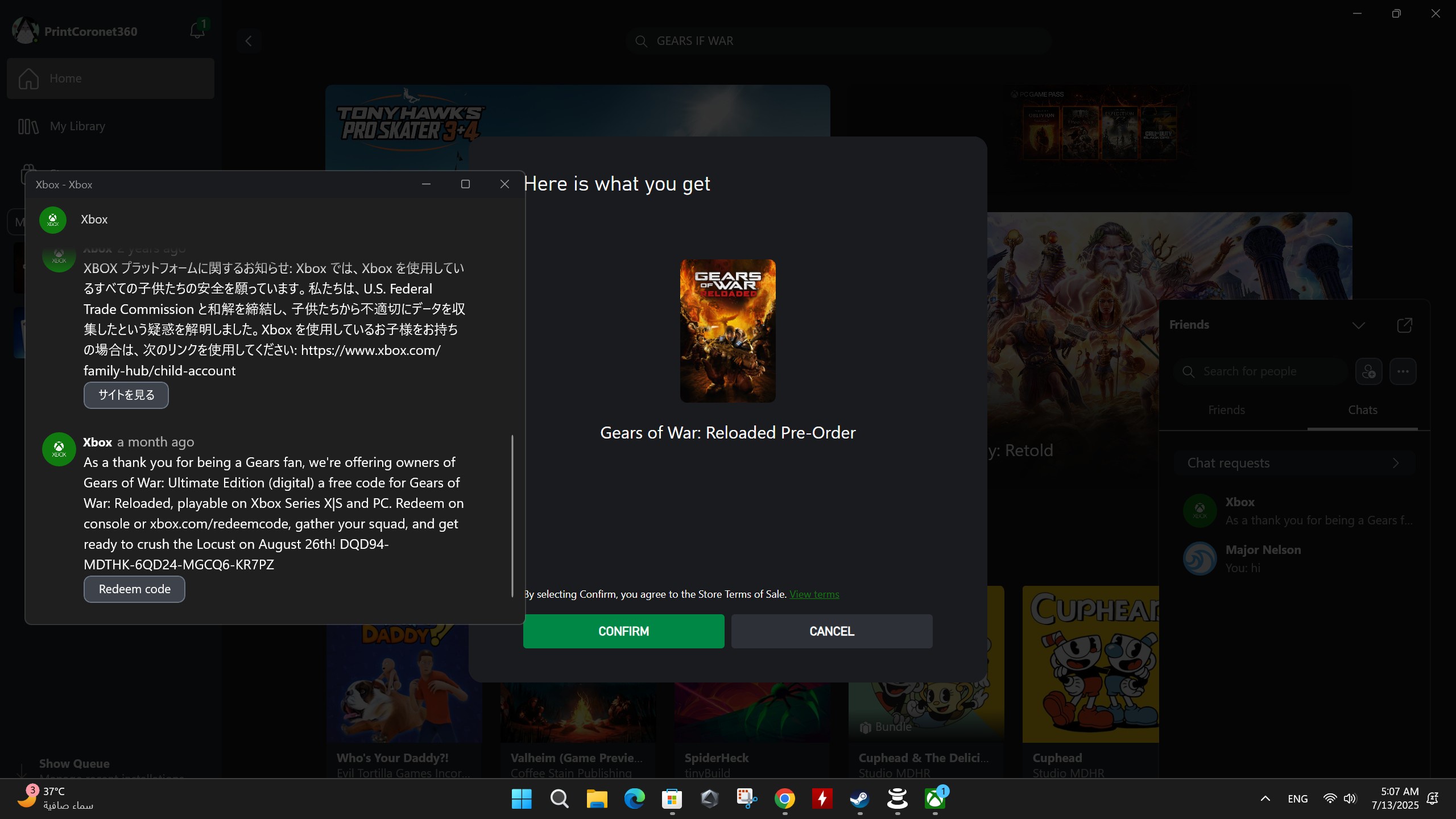
Task: Show hidden system tray icons
Action: coord(1265,799)
